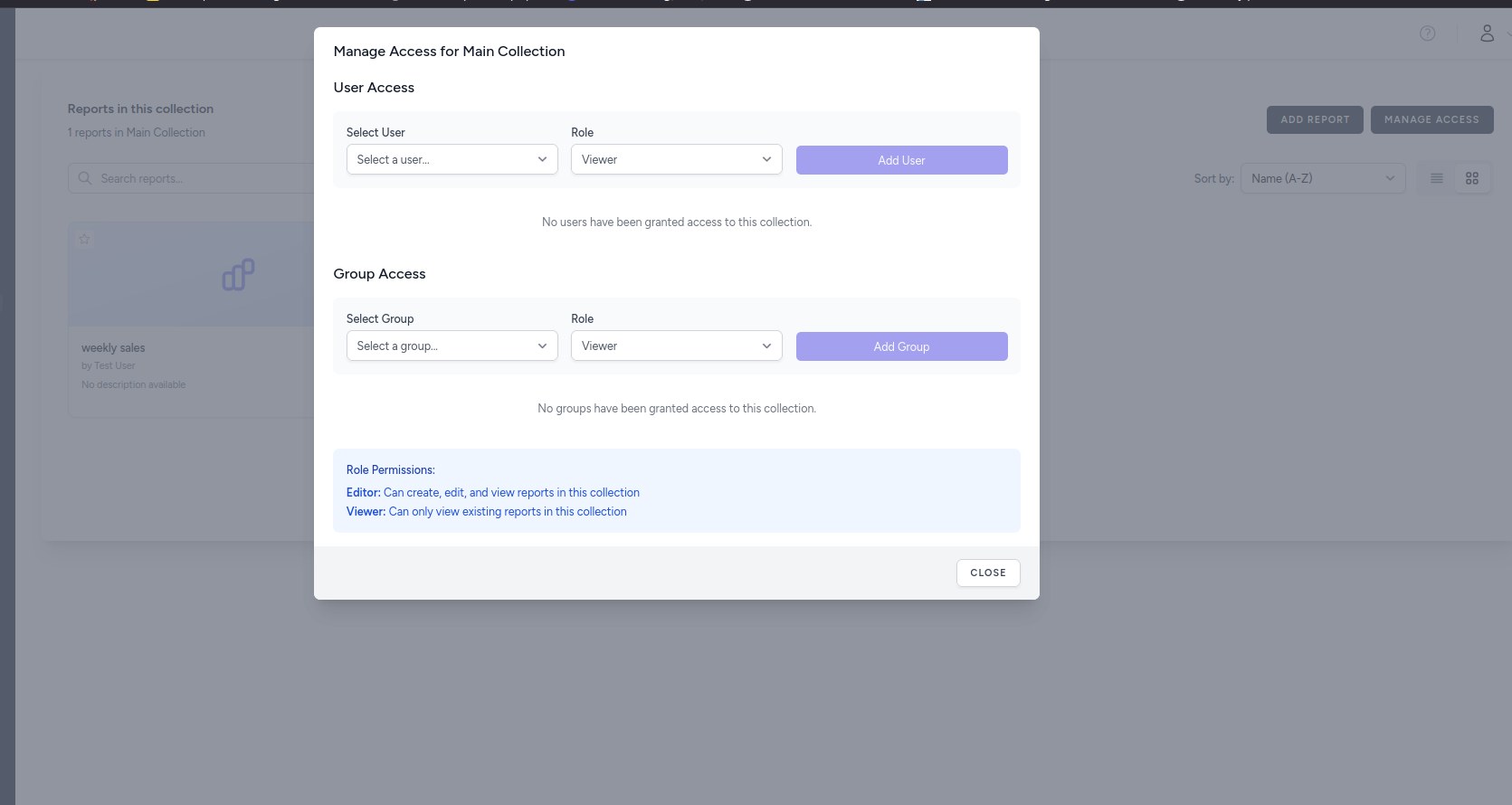Click the report thumbnail chart icon
This screenshot has width=1512, height=805.
coord(238,275)
